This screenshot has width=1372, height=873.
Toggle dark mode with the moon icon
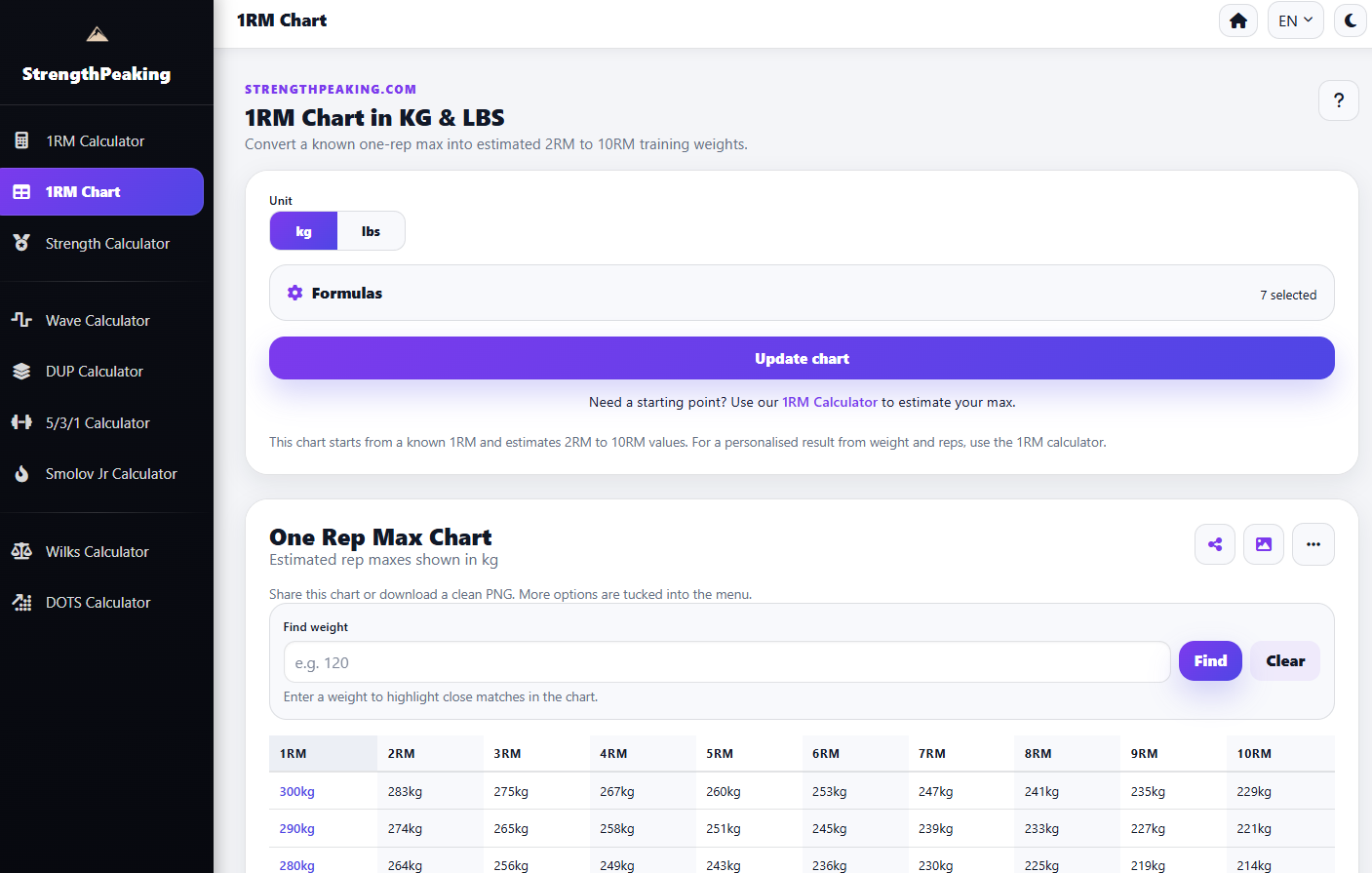[1351, 20]
